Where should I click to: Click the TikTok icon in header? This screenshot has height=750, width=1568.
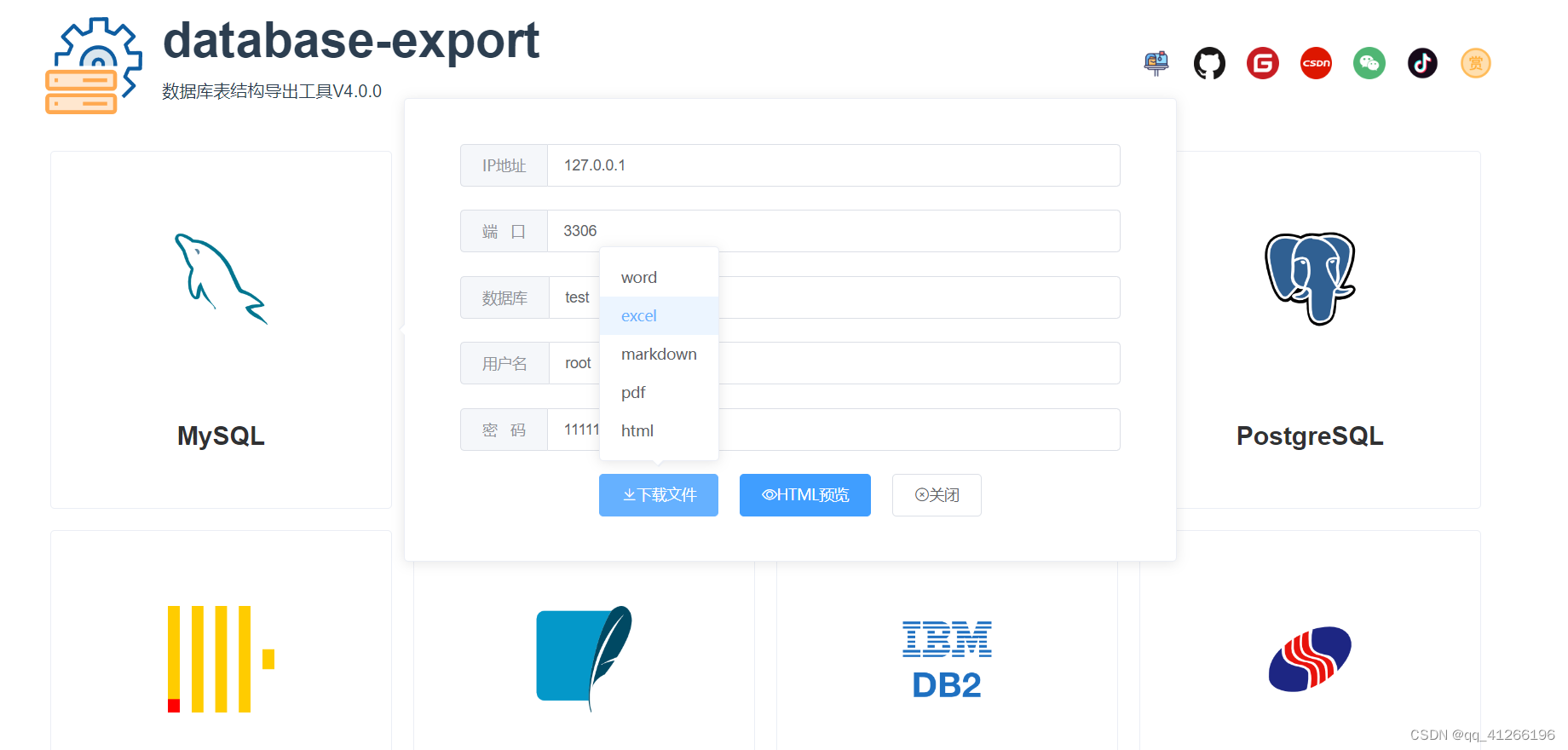[1422, 63]
